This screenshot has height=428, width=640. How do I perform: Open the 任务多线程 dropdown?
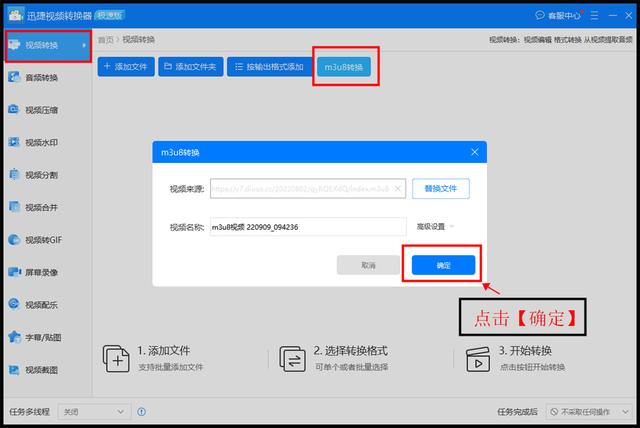[x=94, y=411]
